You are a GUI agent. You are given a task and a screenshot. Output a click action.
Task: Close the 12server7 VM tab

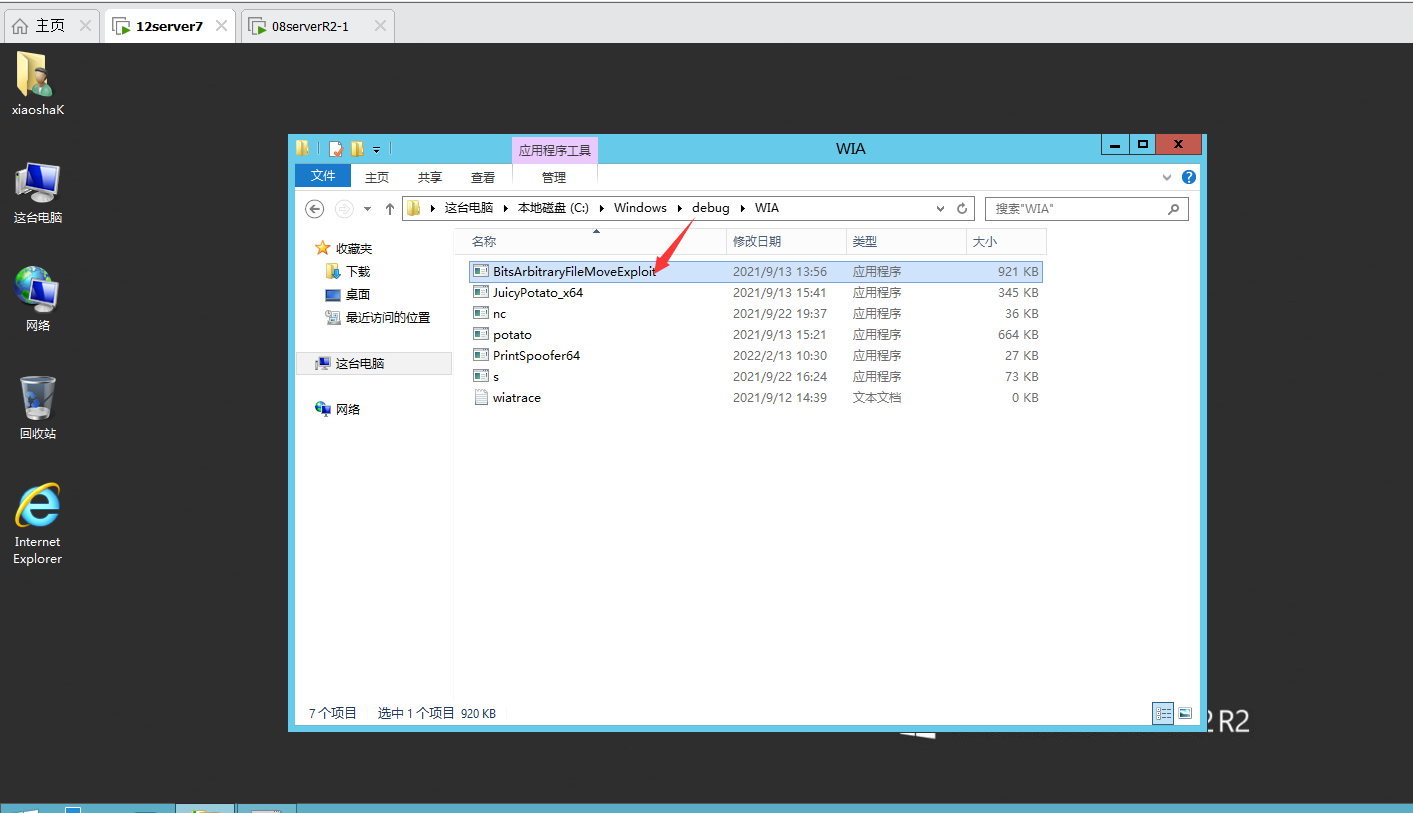pos(221,26)
